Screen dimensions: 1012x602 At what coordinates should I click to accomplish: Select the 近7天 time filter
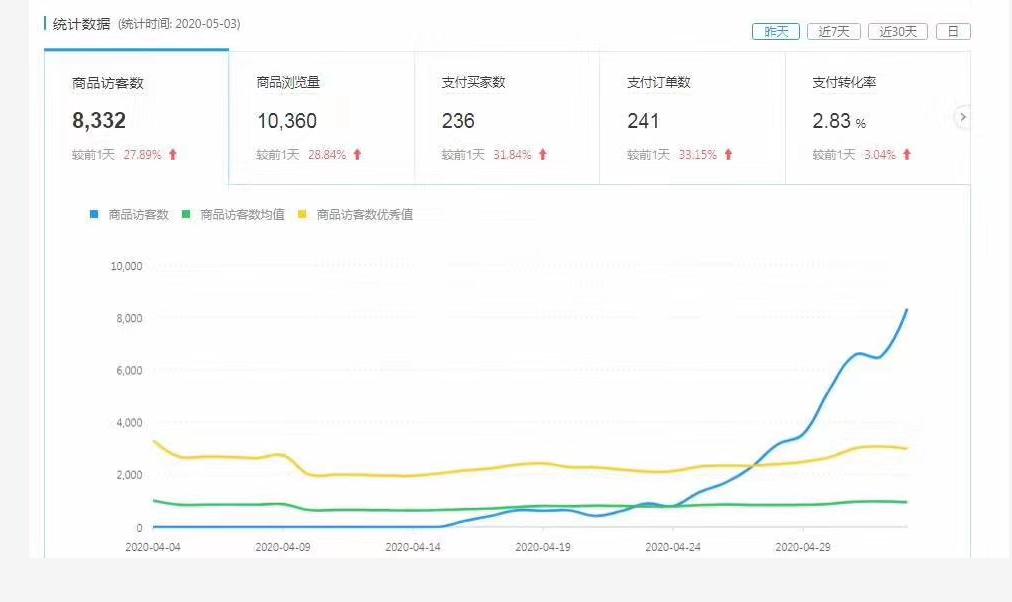coord(833,31)
